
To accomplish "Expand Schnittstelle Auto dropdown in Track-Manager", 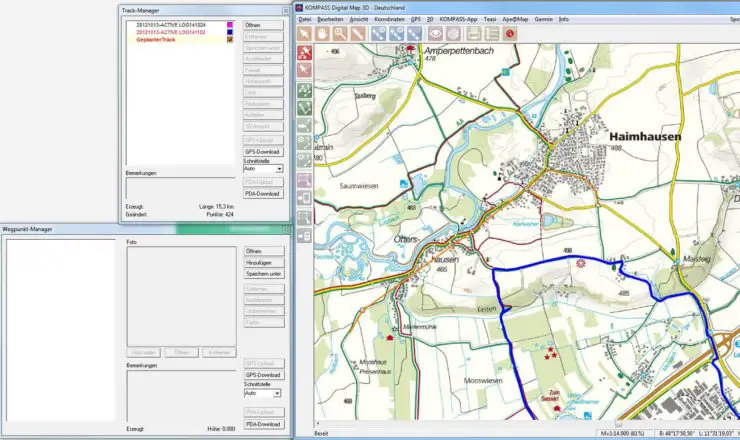I will [279, 169].
